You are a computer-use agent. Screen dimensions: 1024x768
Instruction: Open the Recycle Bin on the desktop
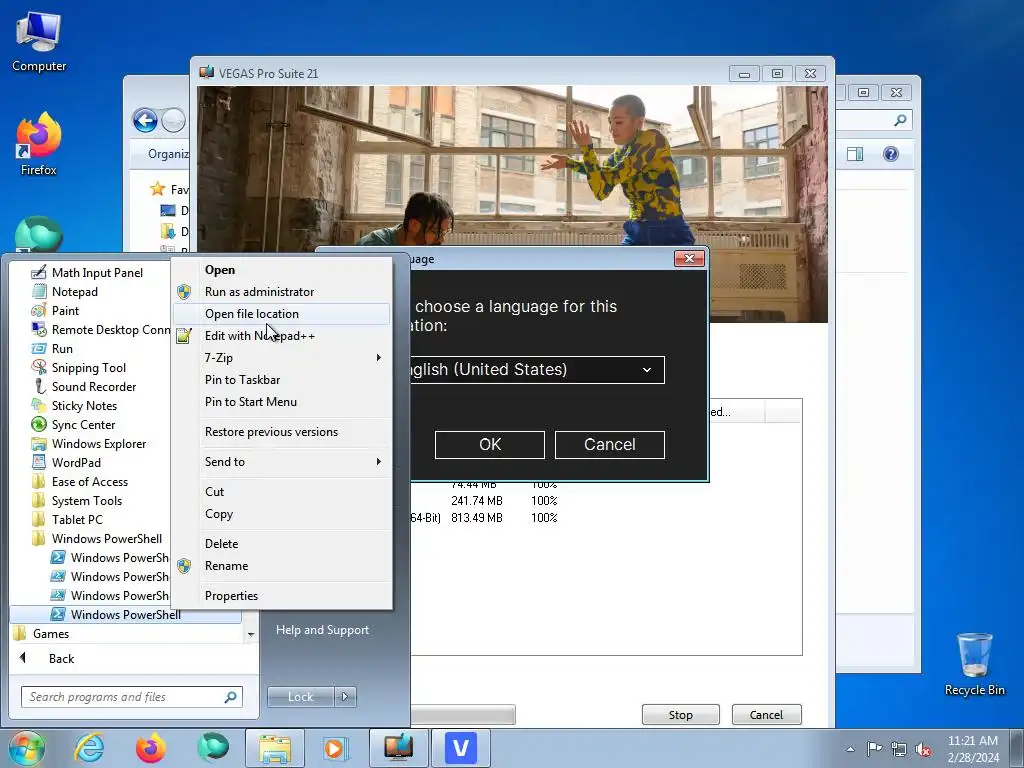tap(974, 665)
